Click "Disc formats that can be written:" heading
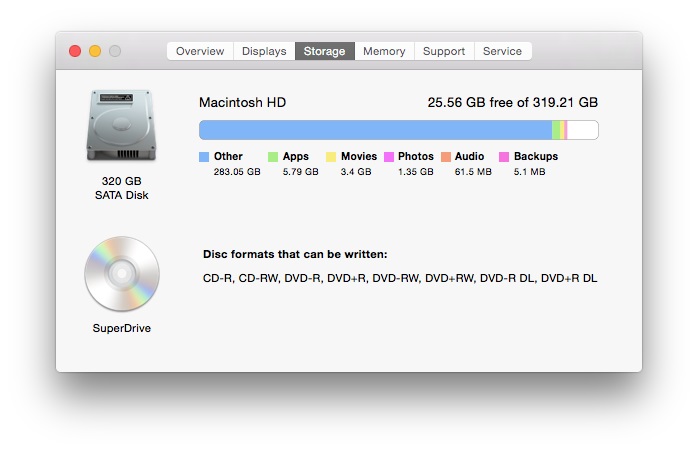 tap(295, 254)
